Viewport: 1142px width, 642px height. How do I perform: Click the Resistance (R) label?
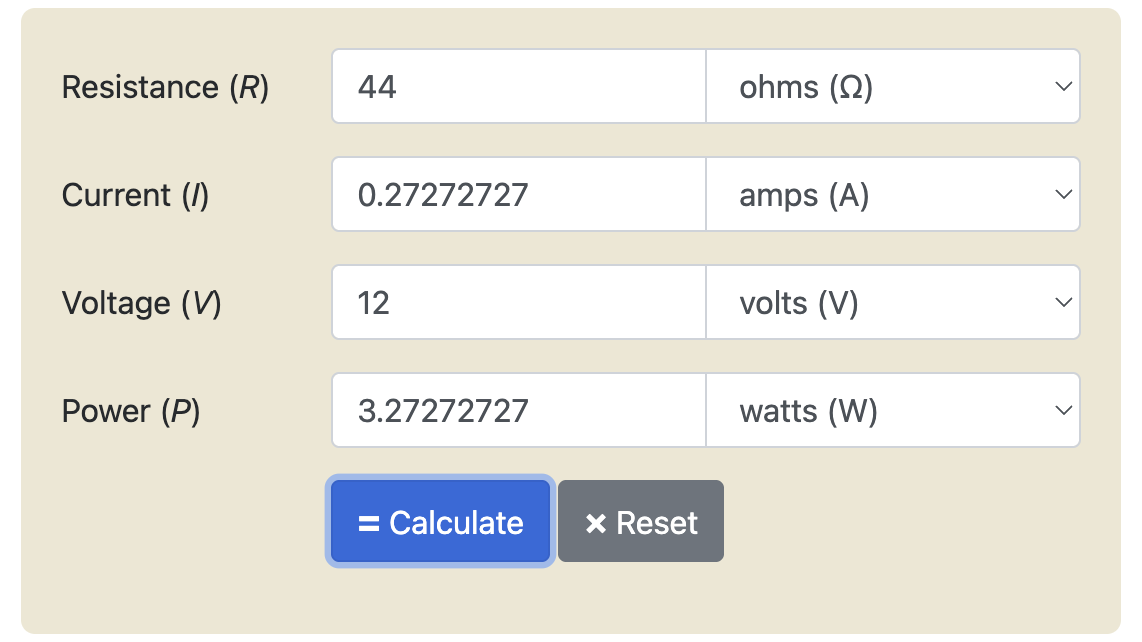point(165,87)
